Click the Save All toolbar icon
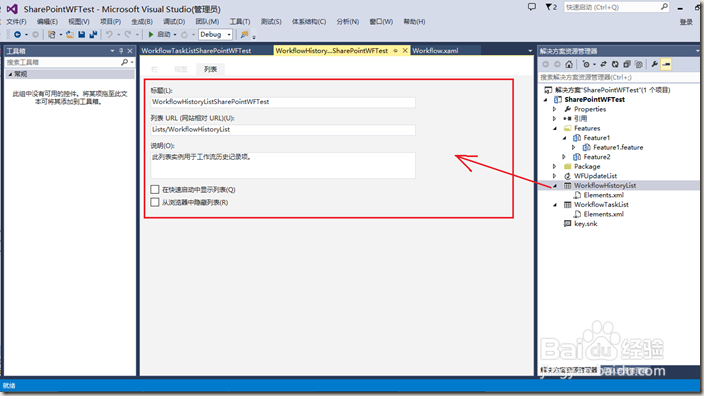The image size is (704, 396). [93, 35]
